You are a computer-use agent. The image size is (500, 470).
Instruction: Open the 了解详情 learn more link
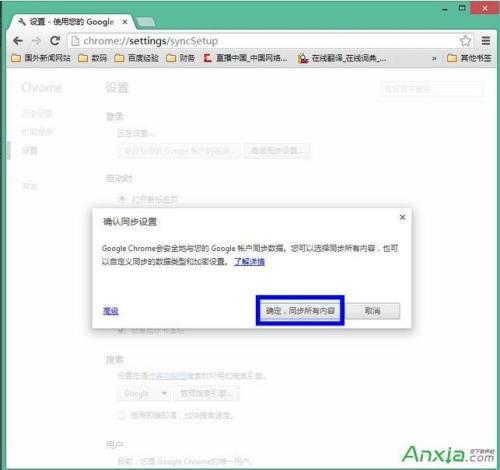click(249, 262)
